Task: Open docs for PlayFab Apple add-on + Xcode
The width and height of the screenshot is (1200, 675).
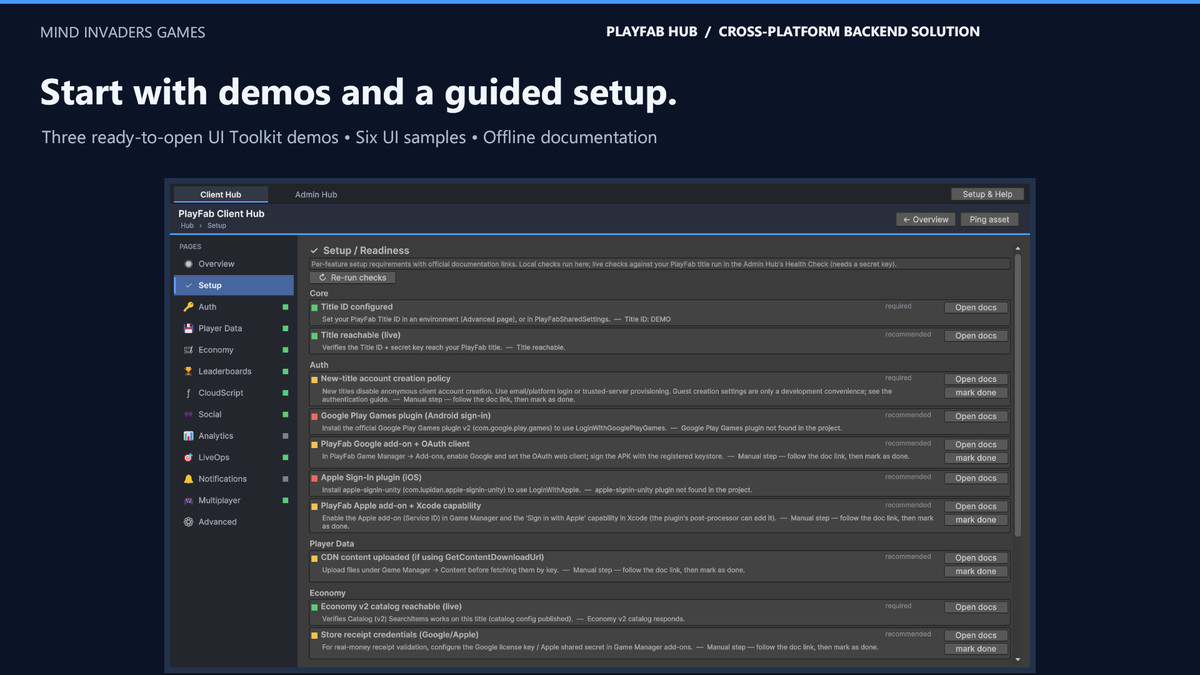Action: coord(976,506)
